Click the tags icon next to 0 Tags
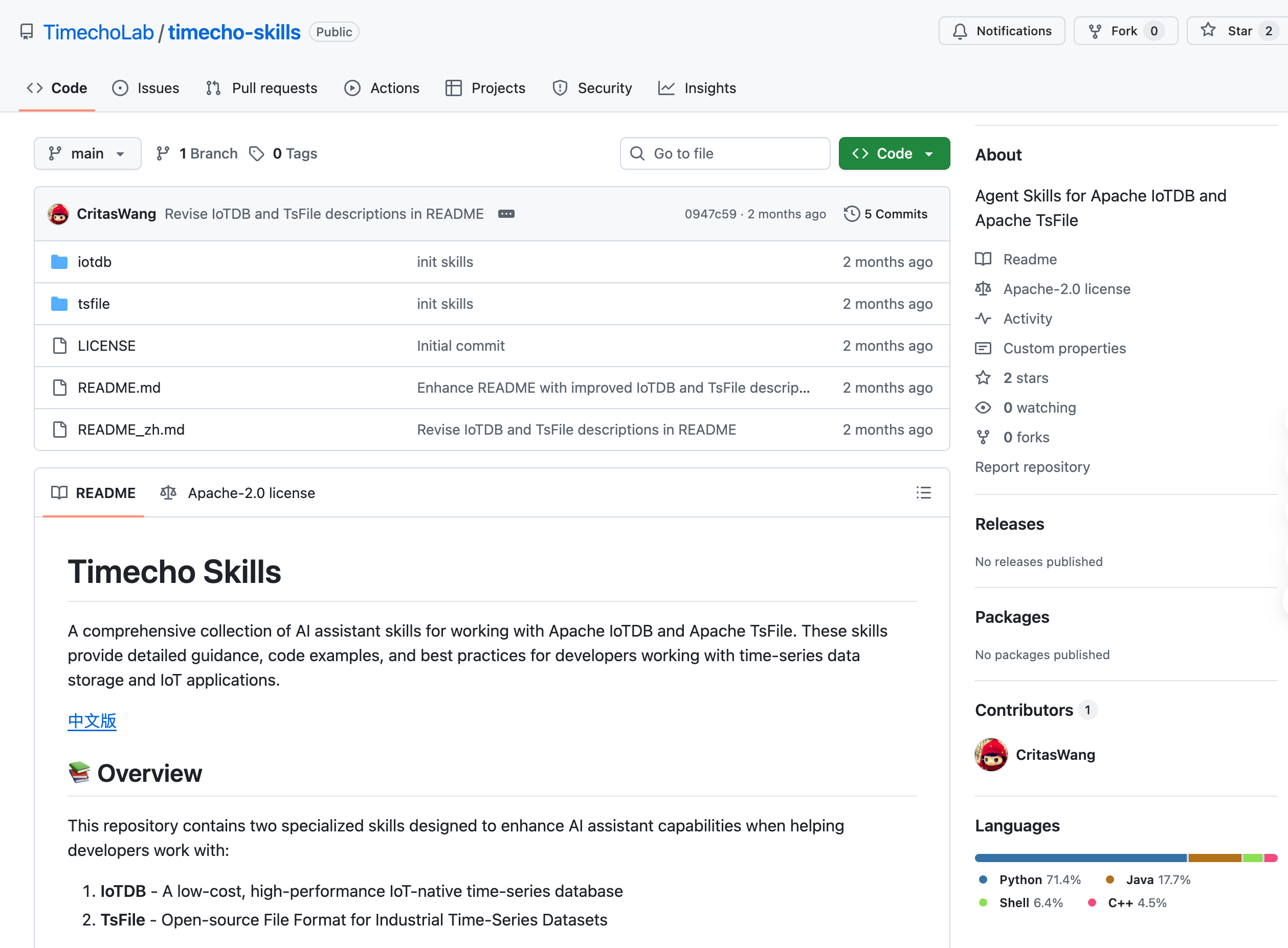This screenshot has width=1288, height=948. tap(257, 153)
